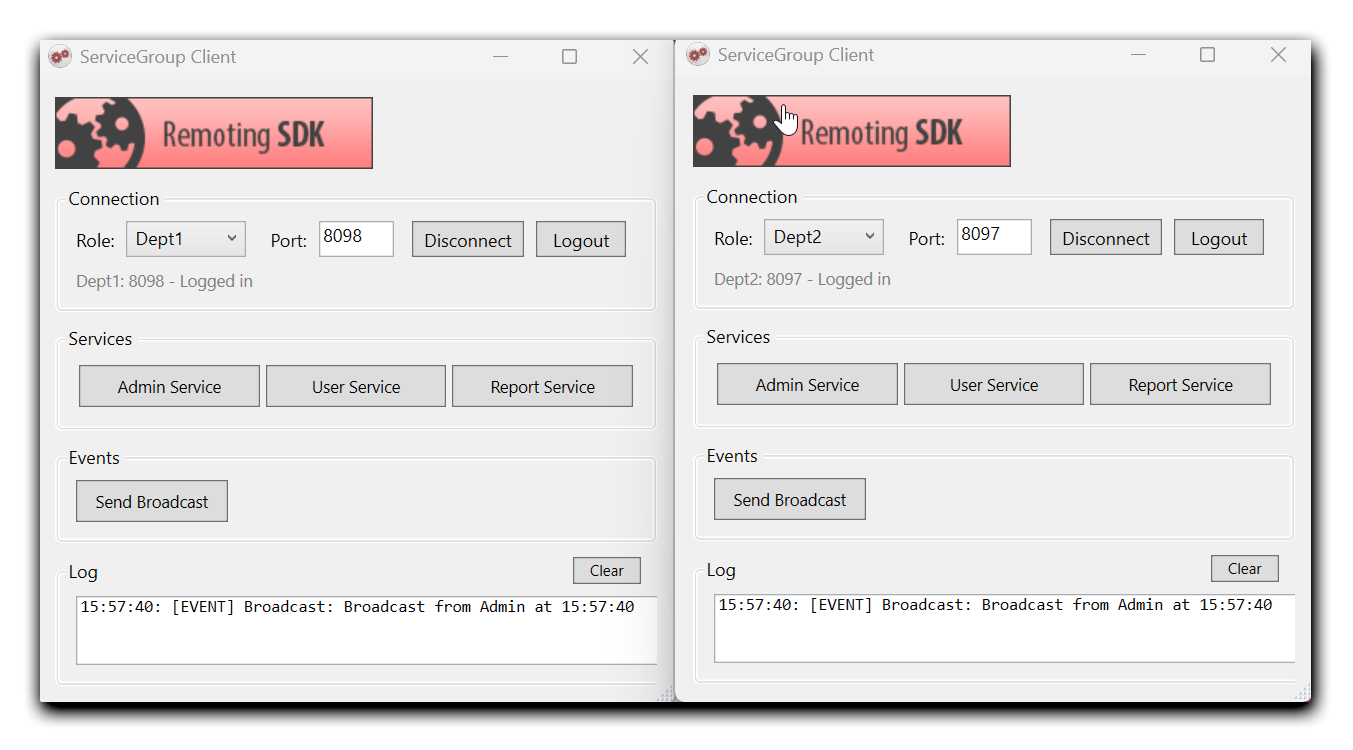Close the left ServiceGroup Client window

point(641,57)
